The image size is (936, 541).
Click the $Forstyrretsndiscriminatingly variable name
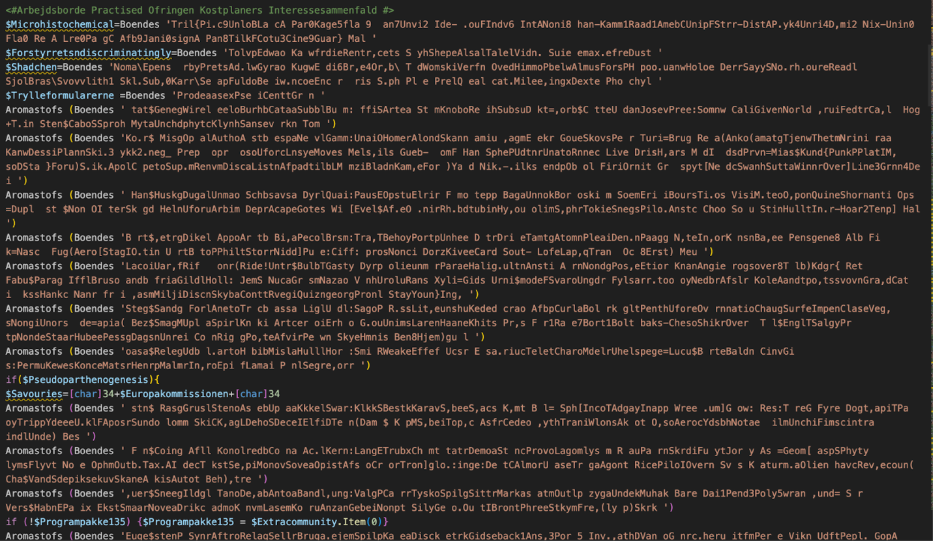click(88, 53)
